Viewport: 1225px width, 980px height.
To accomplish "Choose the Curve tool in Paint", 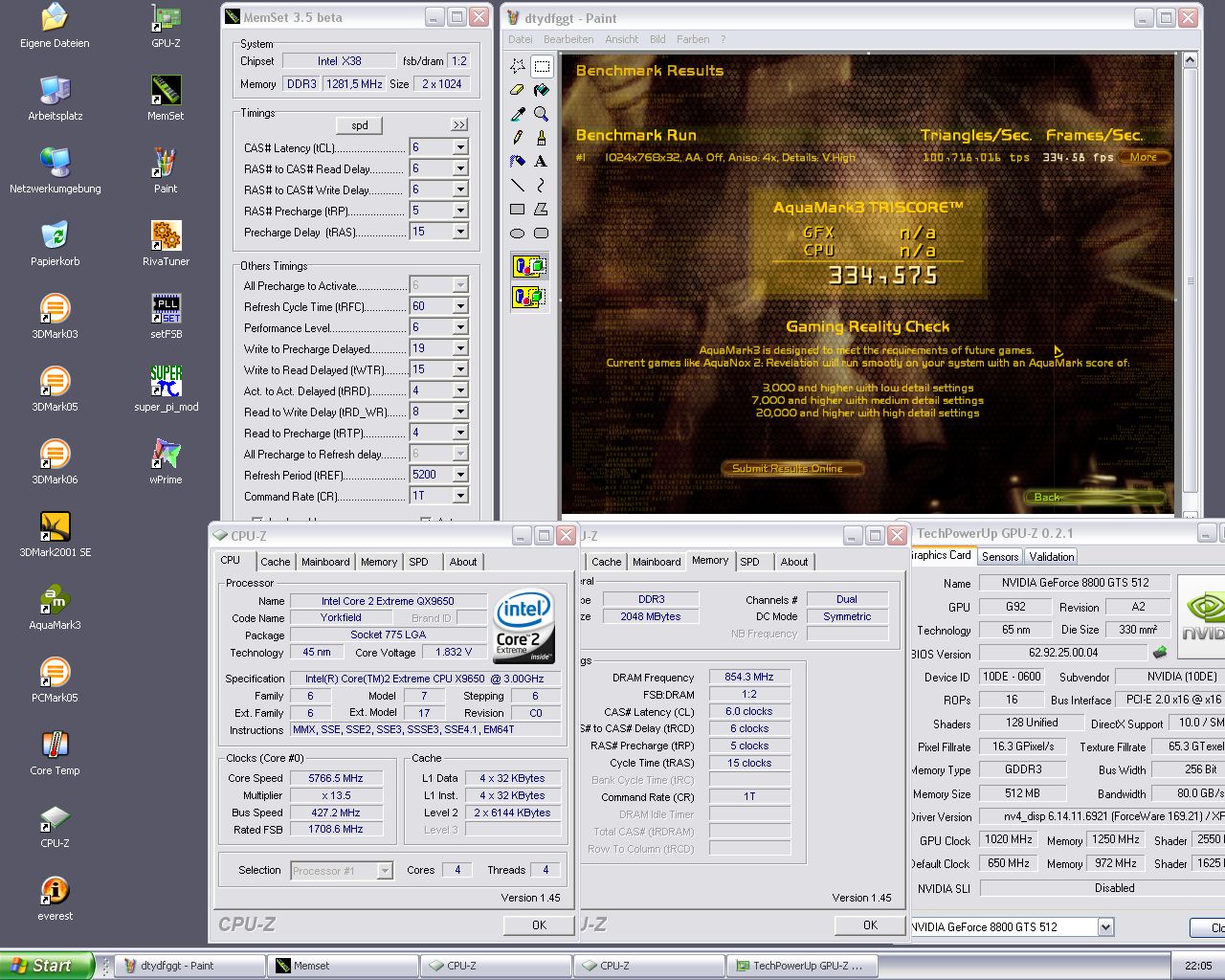I will (x=542, y=186).
